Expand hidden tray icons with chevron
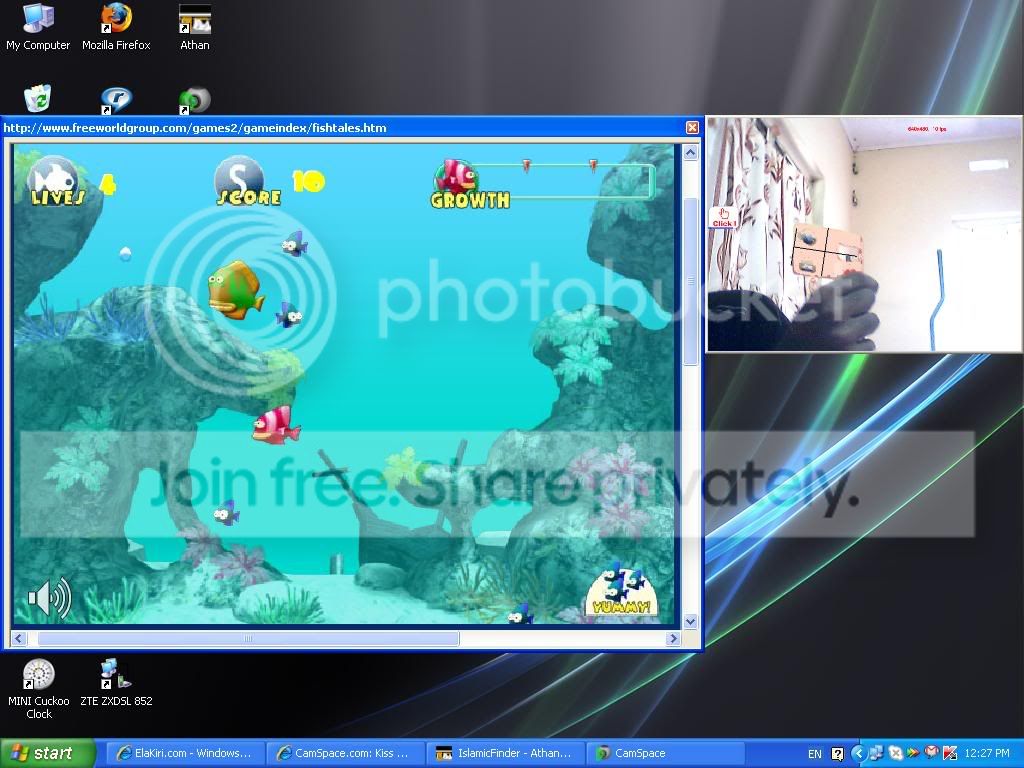This screenshot has width=1024, height=768. 859,754
